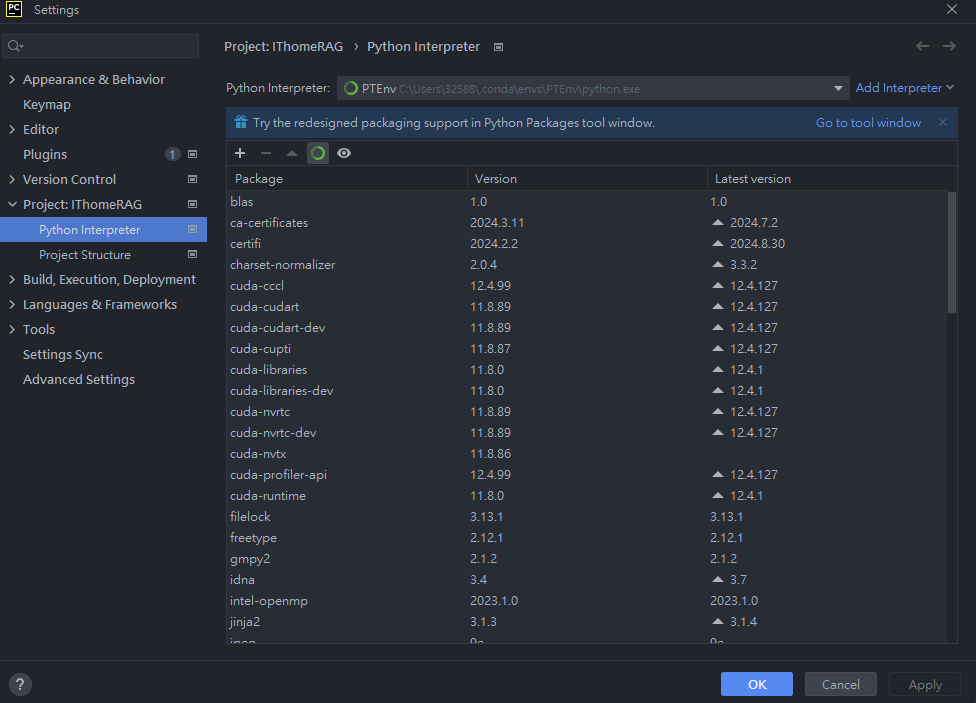Expand the Version Control section
This screenshot has height=703, width=976.
12,179
